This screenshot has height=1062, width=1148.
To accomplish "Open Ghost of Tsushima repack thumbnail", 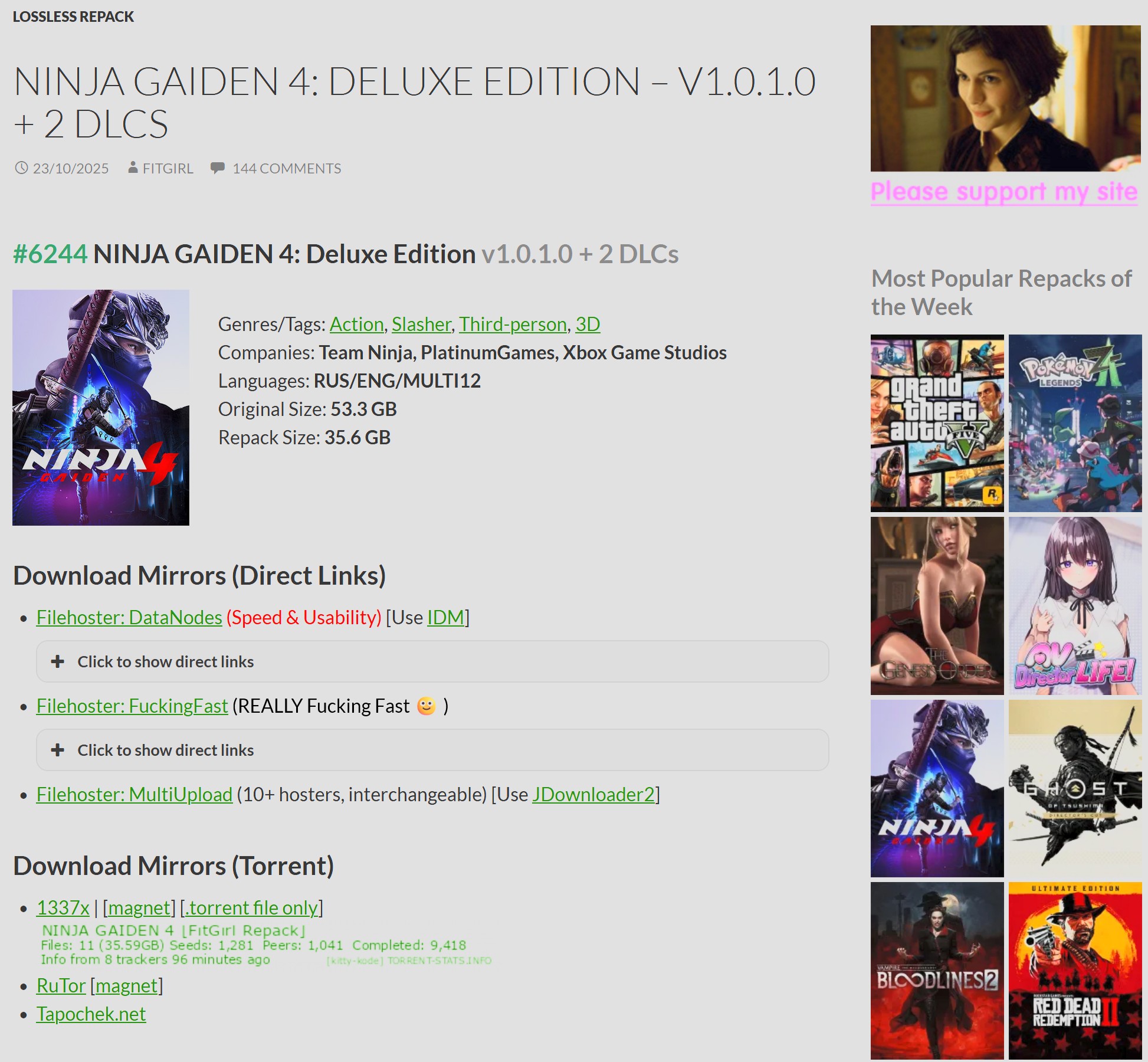I will click(1075, 788).
